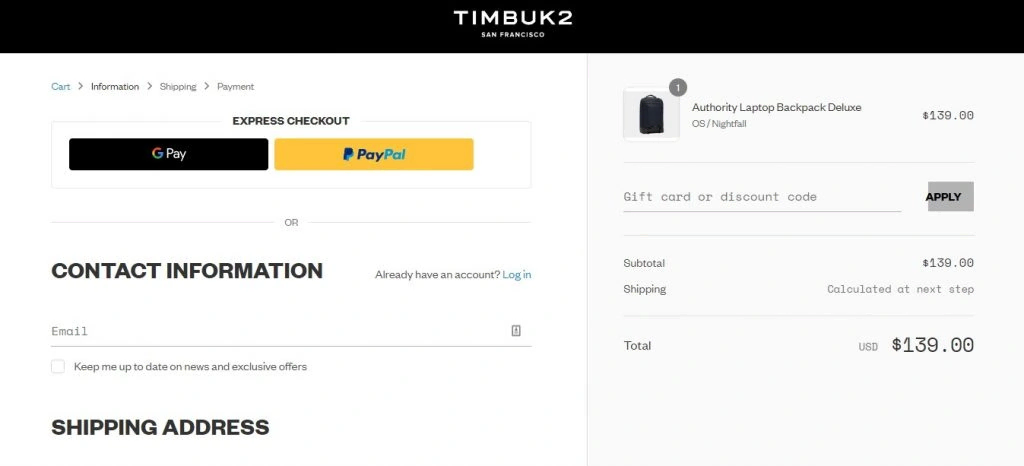Click the quantity badge on the product image
Image resolution: width=1024 pixels, height=466 pixels.
tap(678, 88)
